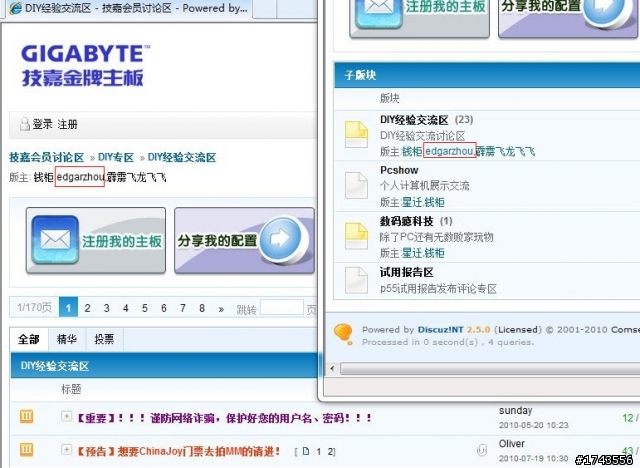Screen dimensions: 640x468
Task: Open page 2 of ChinaJoy thread
Action: (331, 452)
